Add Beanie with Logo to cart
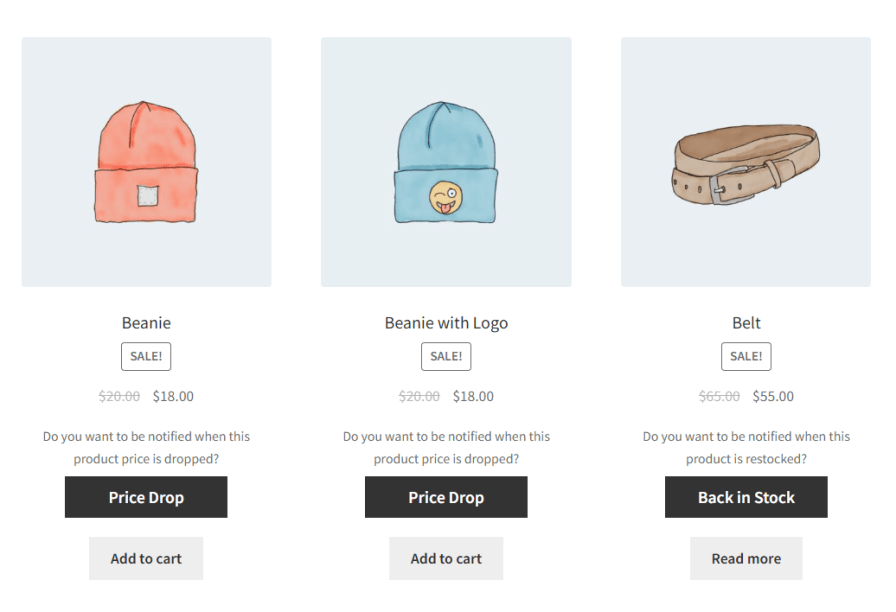 pos(446,558)
